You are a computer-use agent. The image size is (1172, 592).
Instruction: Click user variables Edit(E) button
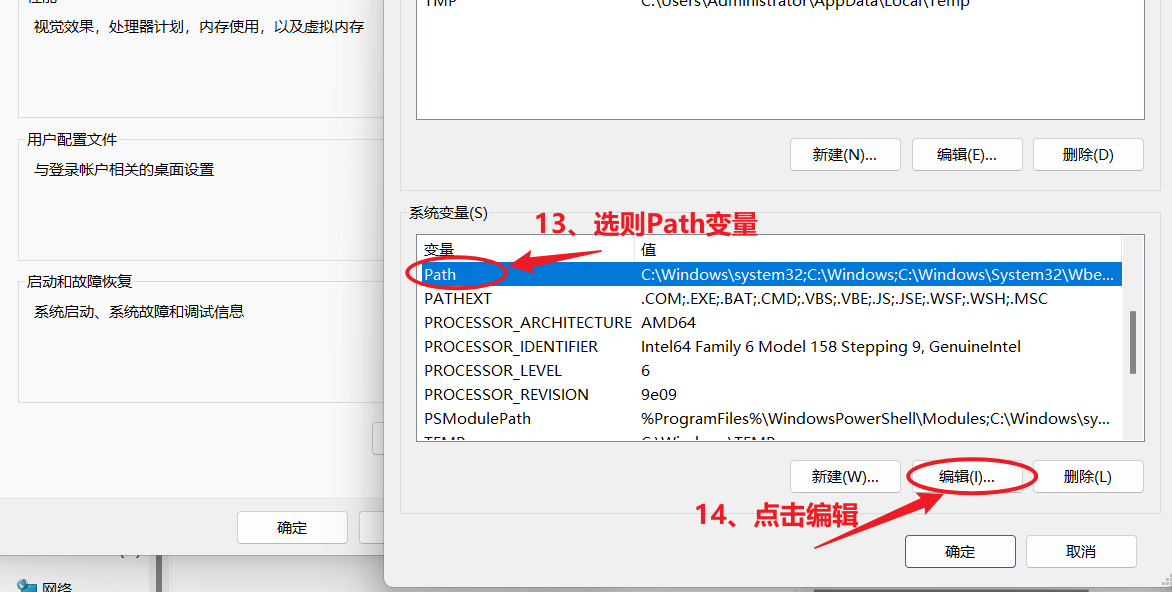pos(966,155)
